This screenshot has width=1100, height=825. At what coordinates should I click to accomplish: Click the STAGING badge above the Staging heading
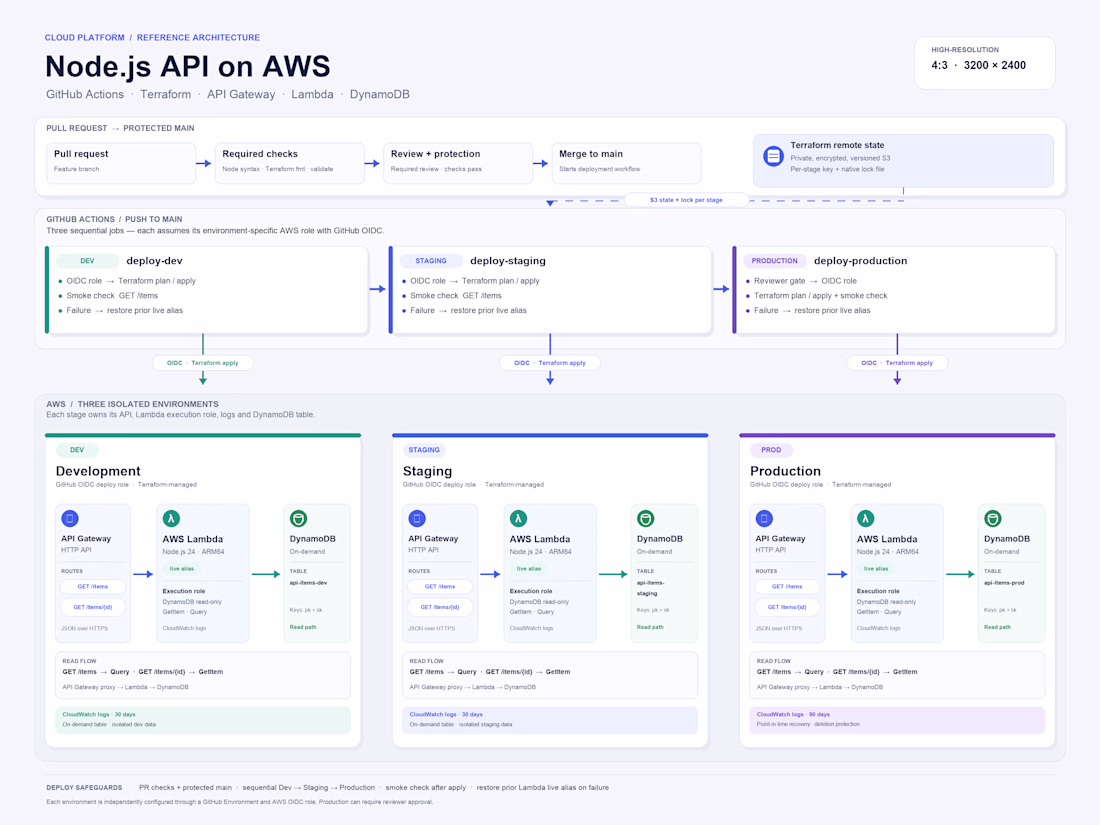[x=424, y=450]
